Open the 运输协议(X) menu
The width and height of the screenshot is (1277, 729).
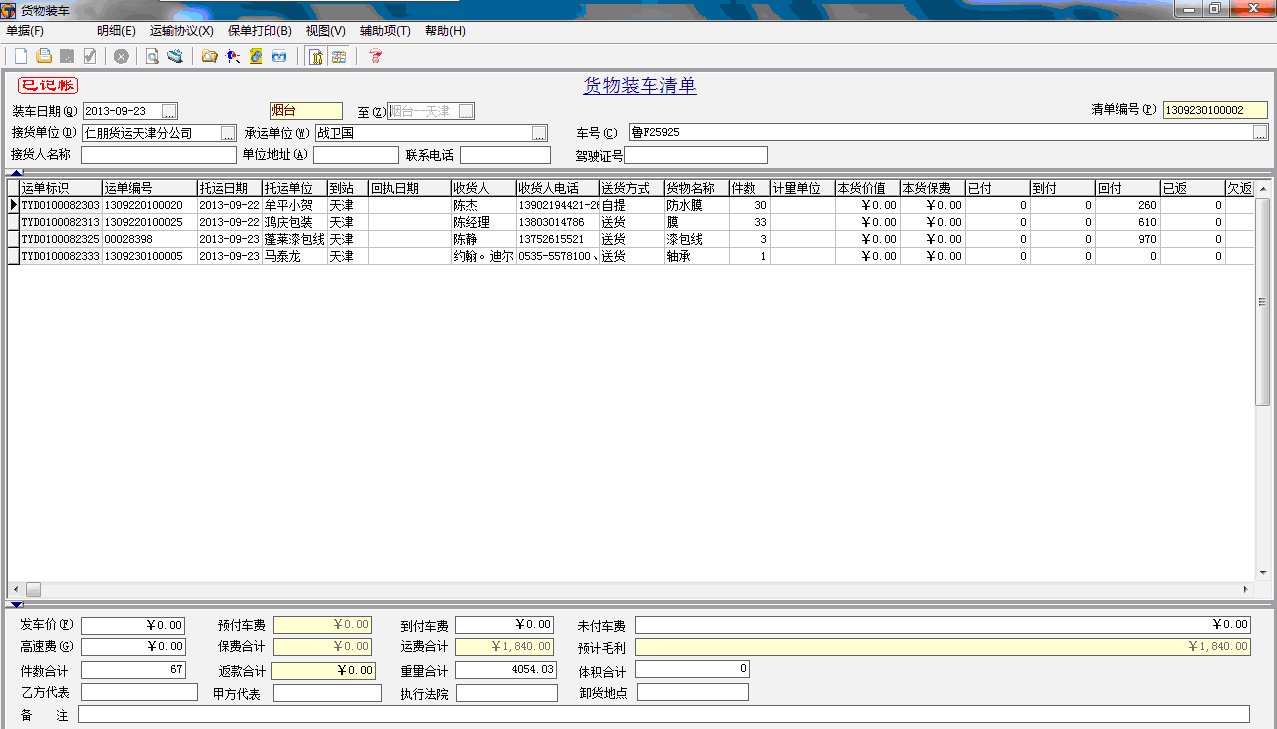[x=181, y=31]
